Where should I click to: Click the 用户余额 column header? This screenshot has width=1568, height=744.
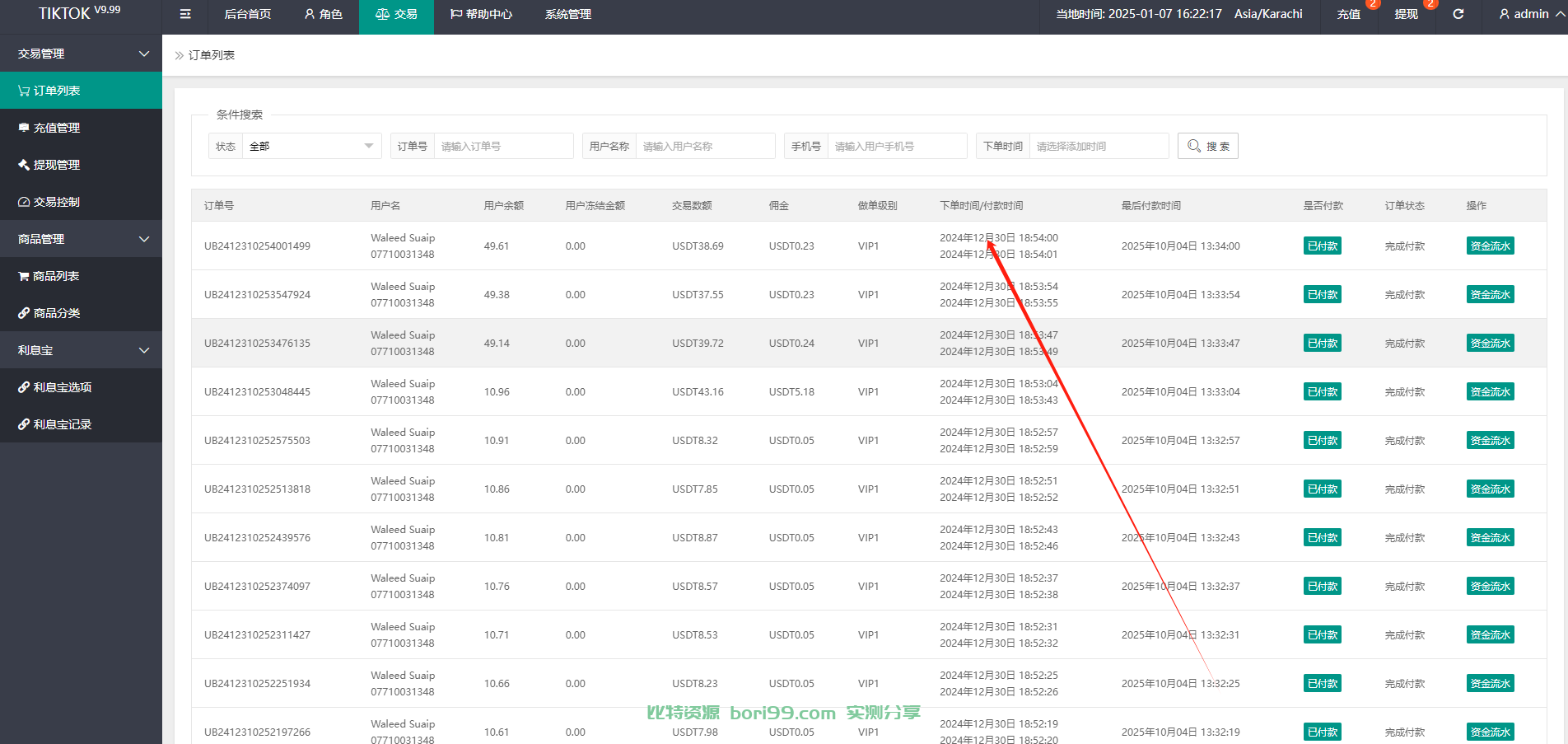point(504,205)
